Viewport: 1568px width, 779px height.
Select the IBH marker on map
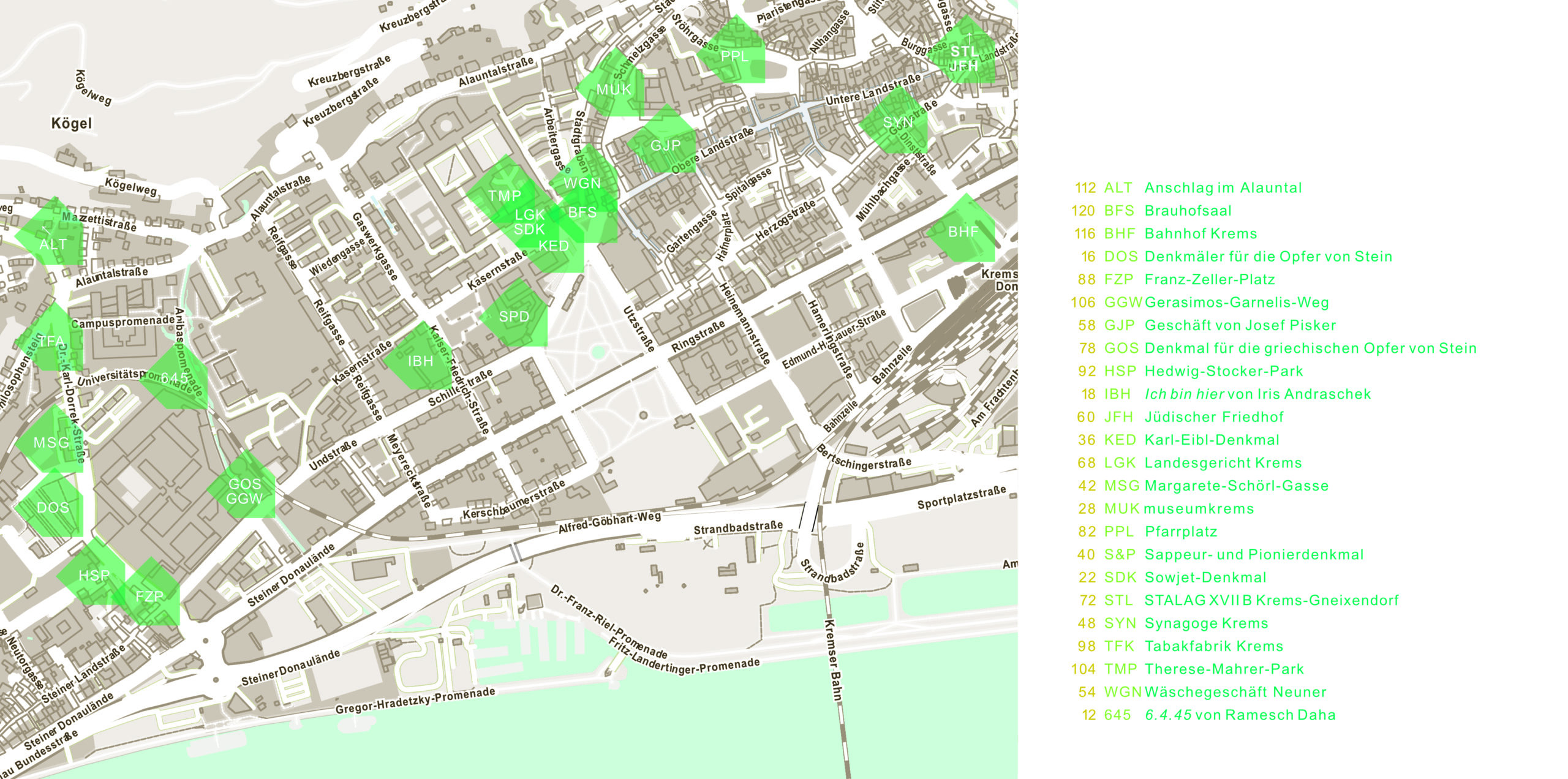click(420, 360)
